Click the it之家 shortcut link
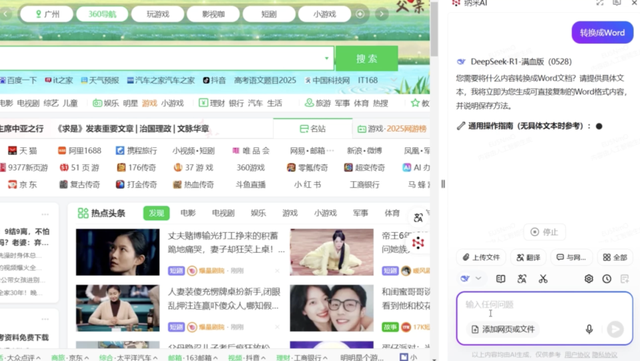Image resolution: width=640 pixels, height=361 pixels. 59,80
